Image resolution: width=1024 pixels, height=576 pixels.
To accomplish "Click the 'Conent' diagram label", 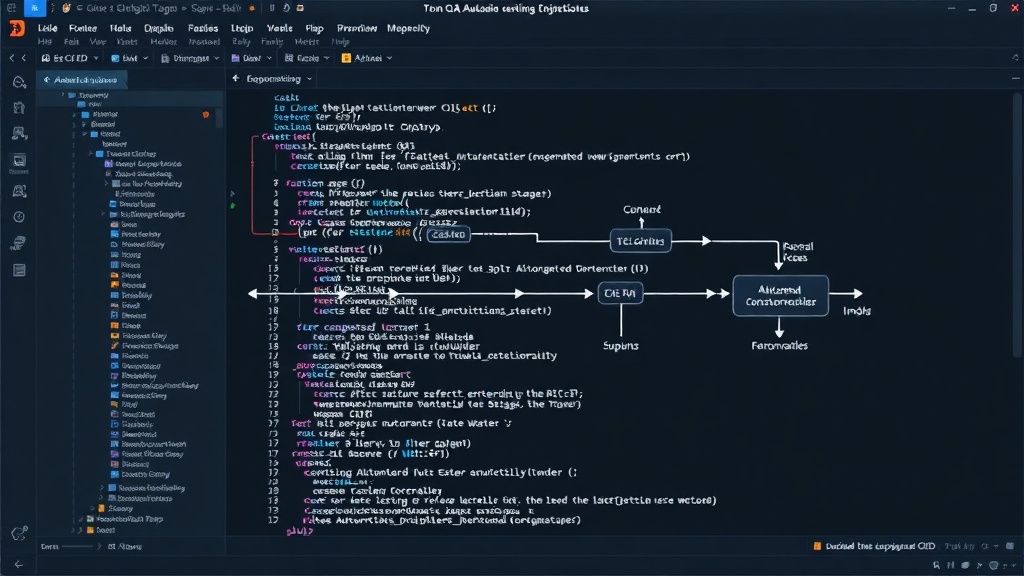I will pos(641,210).
